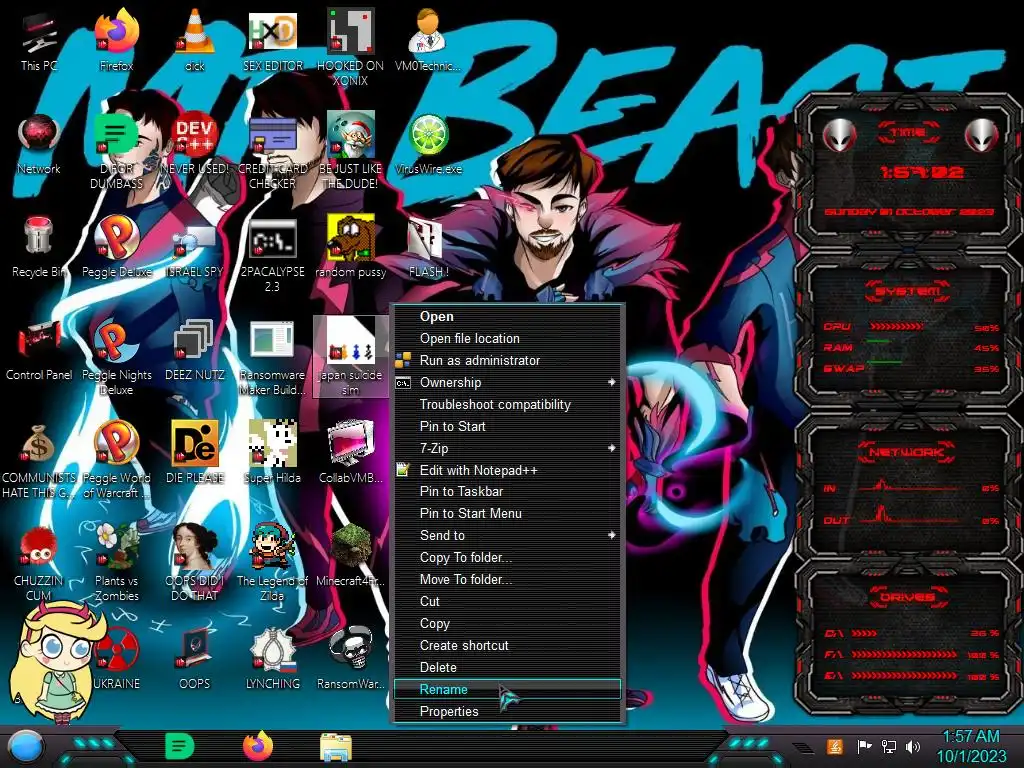The width and height of the screenshot is (1024, 768).
Task: Choose Edit with Notepad++
Action: click(507, 470)
